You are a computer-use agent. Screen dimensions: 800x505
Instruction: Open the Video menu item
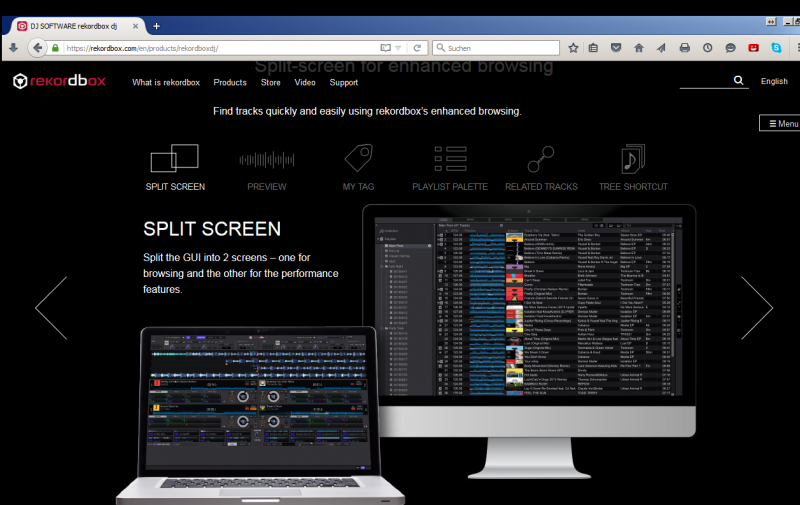pos(305,82)
